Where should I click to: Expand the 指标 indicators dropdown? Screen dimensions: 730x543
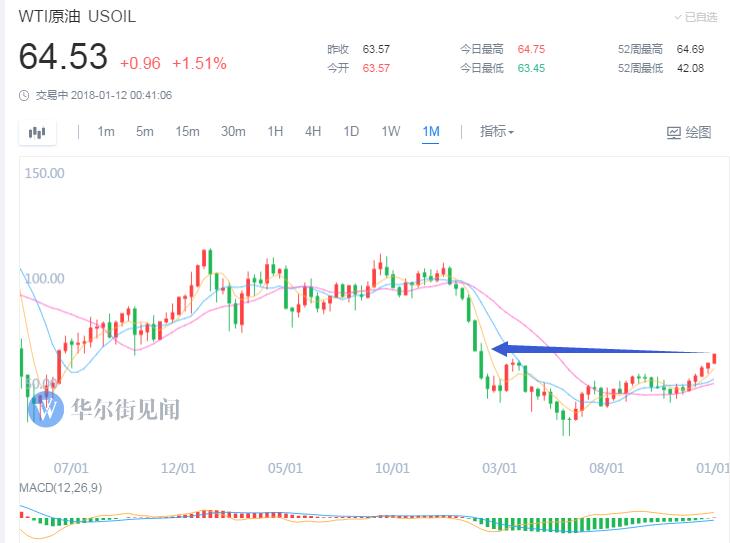[x=497, y=132]
